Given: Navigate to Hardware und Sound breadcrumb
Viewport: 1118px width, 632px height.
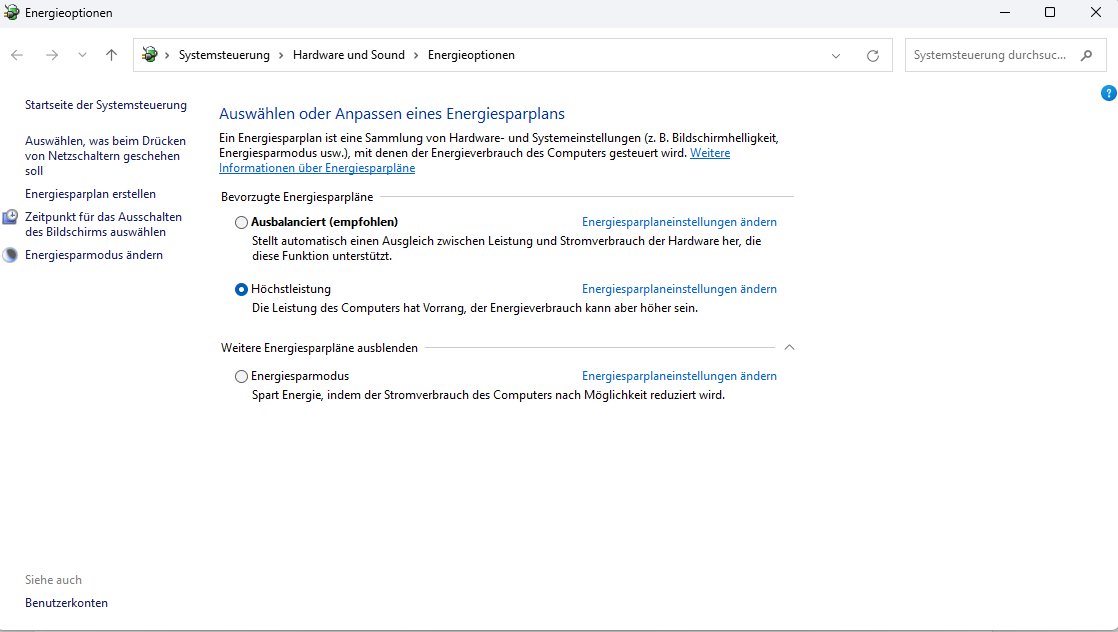Looking at the screenshot, I should click(349, 55).
